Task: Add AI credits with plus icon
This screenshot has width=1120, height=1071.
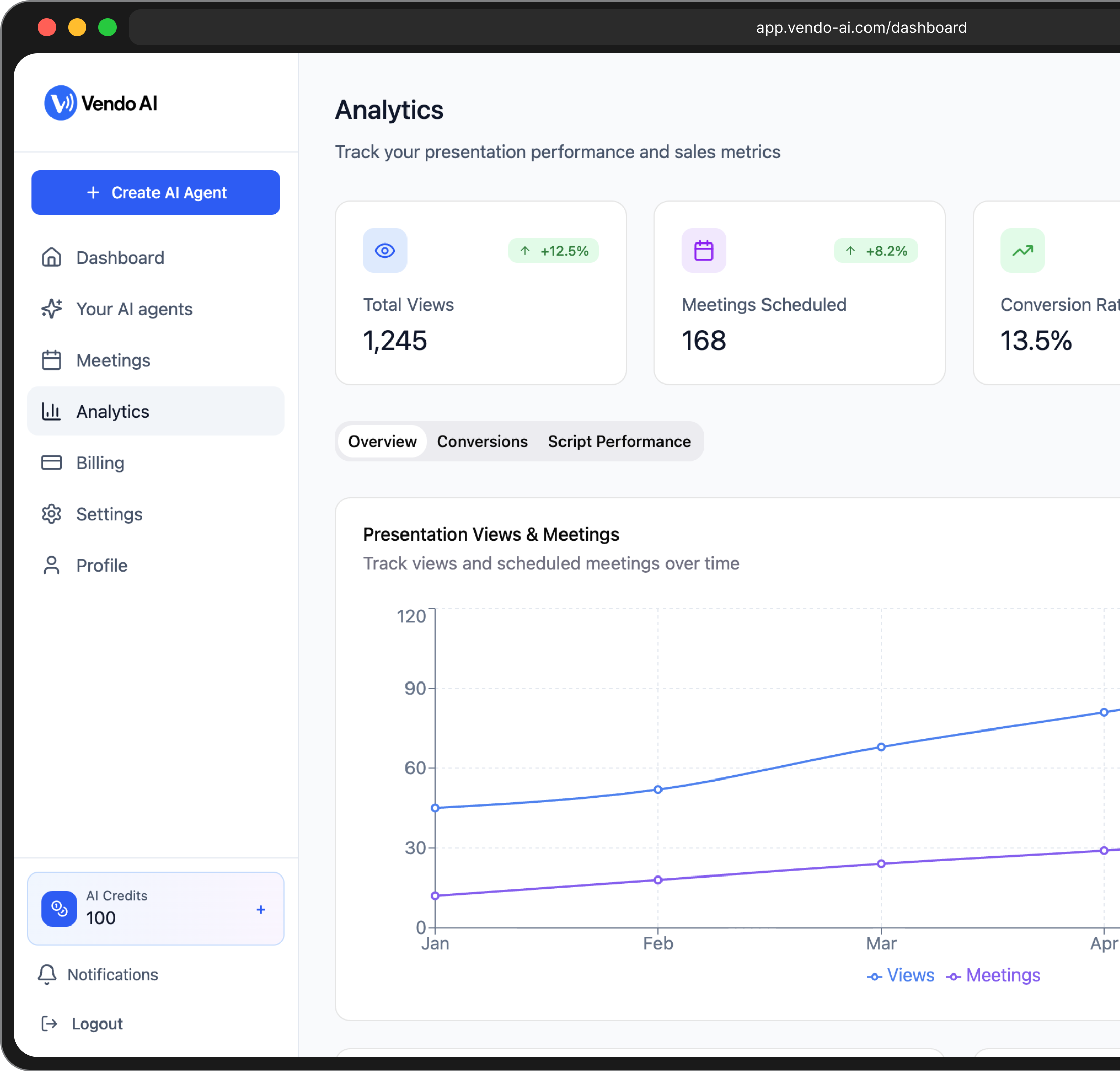Action: [261, 909]
